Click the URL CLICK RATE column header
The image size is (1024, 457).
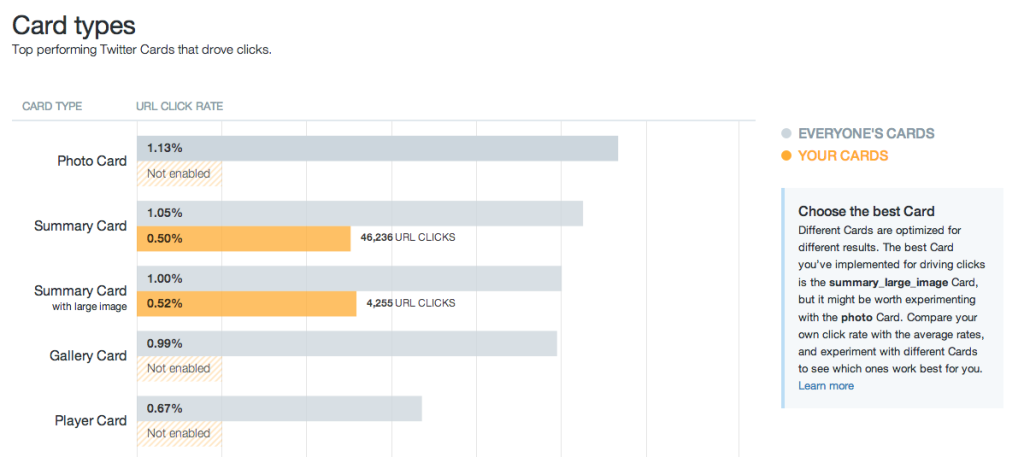pos(180,106)
